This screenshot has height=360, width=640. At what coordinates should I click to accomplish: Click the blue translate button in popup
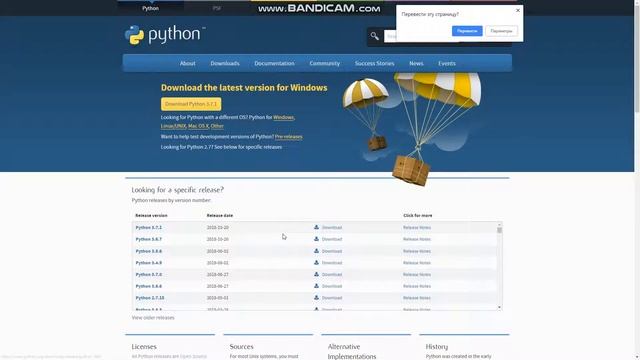point(467,31)
